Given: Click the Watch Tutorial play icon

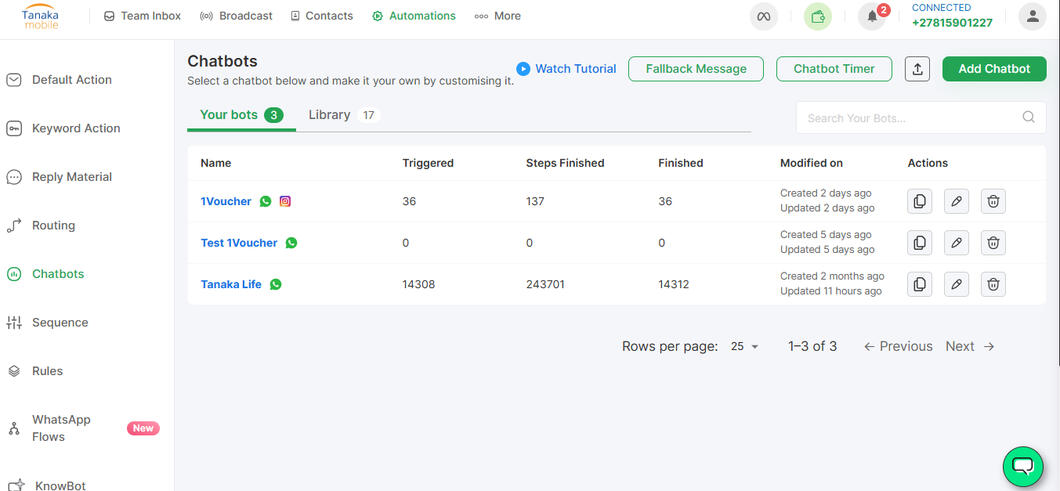Looking at the screenshot, I should [523, 69].
